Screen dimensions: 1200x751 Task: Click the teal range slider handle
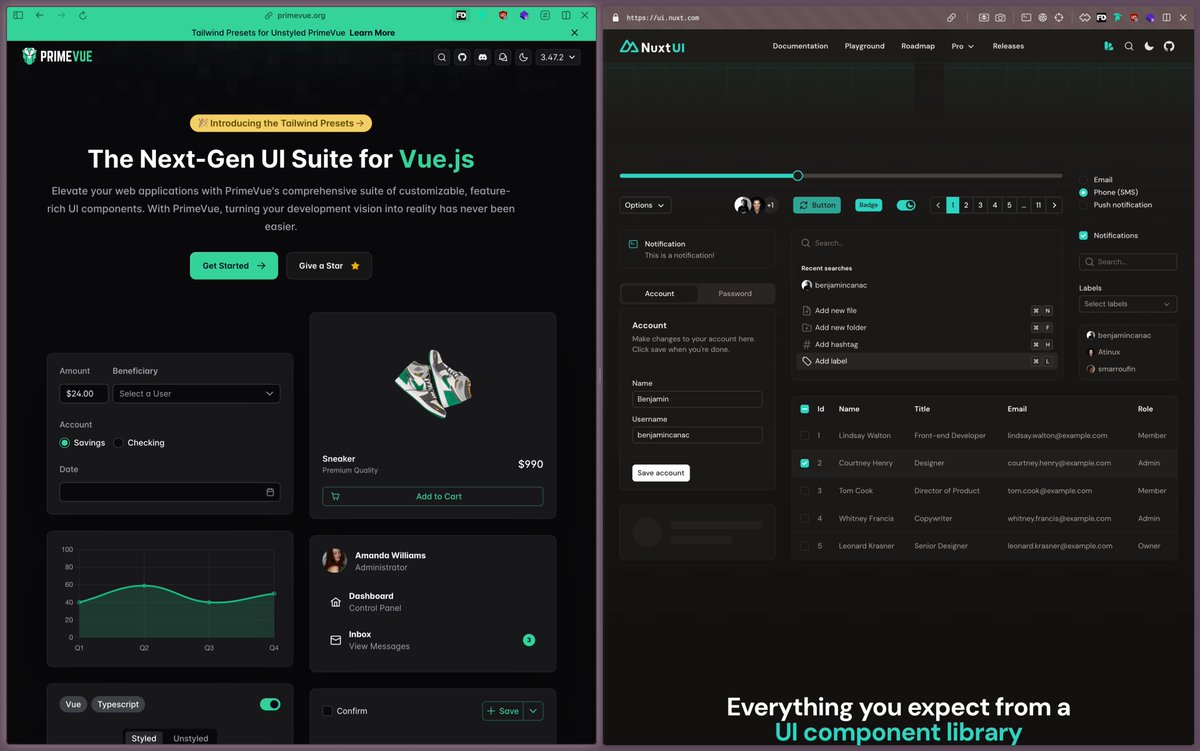pyautogui.click(x=797, y=176)
